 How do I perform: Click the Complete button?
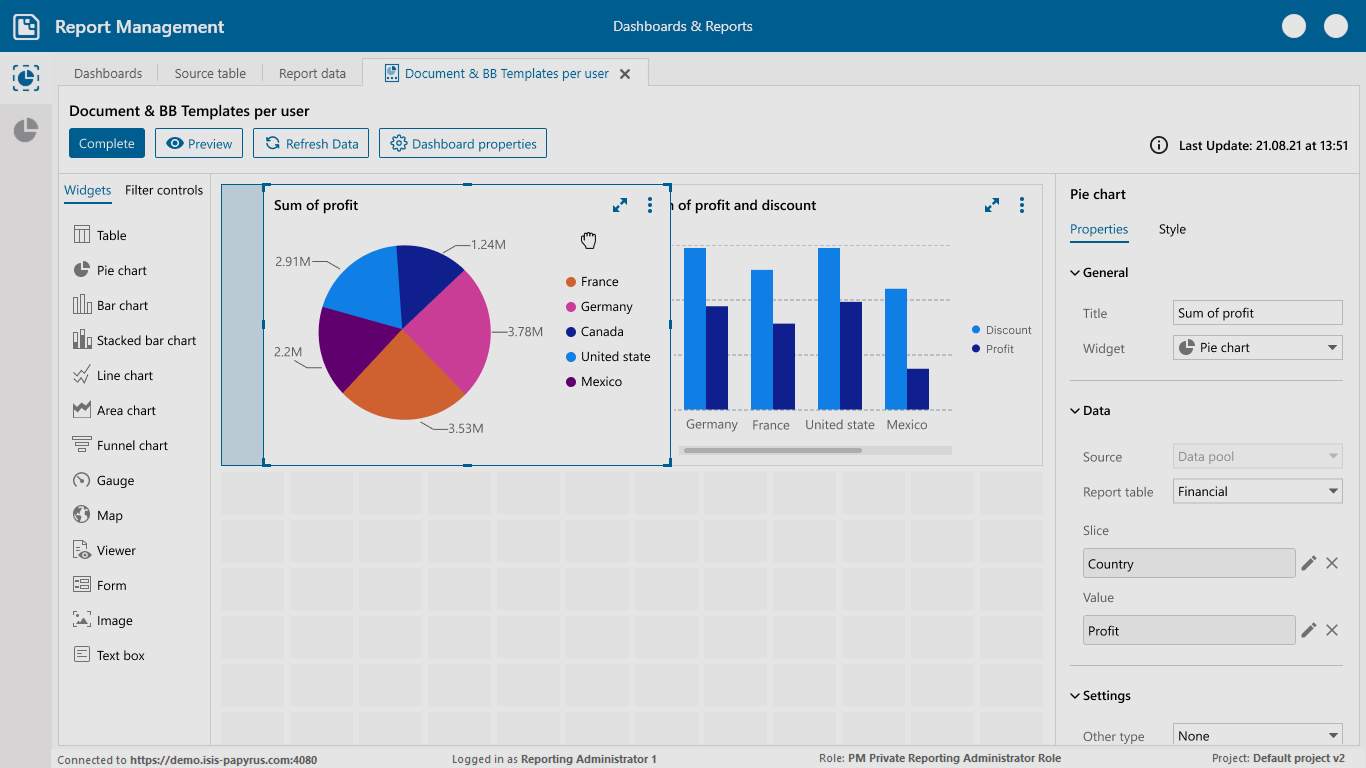coord(107,144)
